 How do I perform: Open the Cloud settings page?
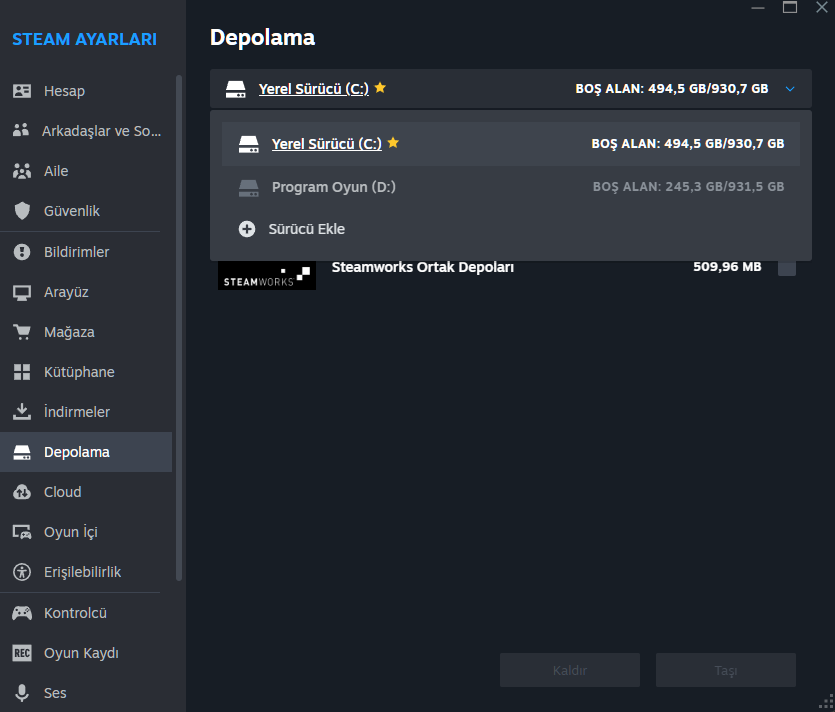(86, 492)
